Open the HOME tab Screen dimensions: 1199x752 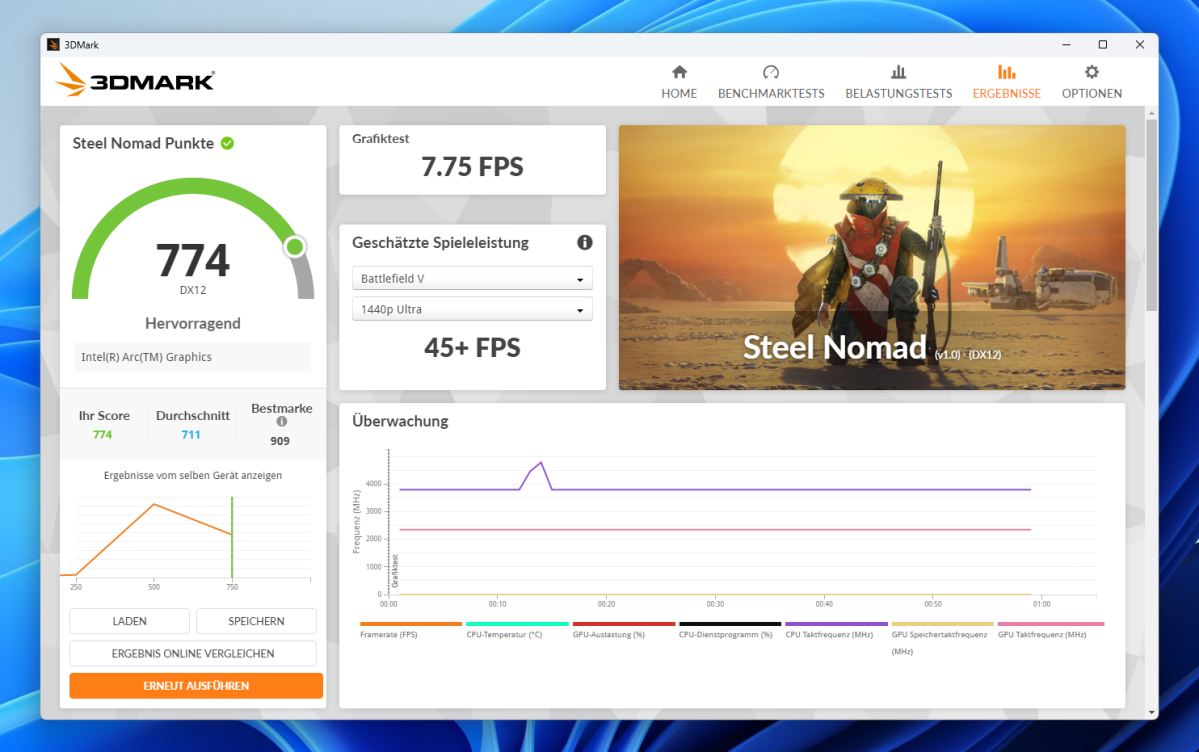point(679,83)
